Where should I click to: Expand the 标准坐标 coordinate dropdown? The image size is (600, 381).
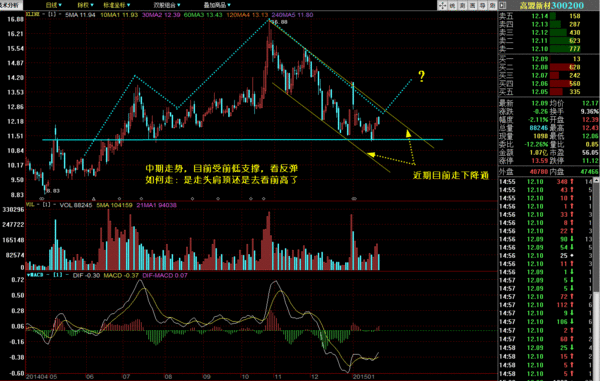point(117,5)
